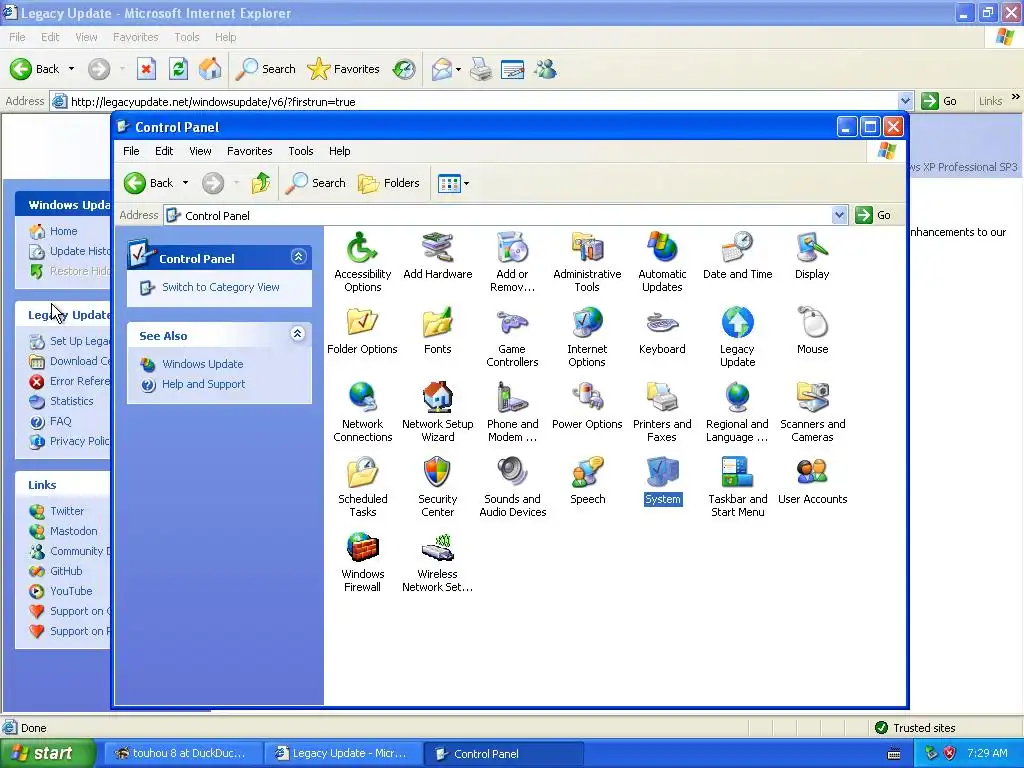The height and width of the screenshot is (768, 1024).
Task: Open Control Panel Edit menu
Action: pos(164,151)
